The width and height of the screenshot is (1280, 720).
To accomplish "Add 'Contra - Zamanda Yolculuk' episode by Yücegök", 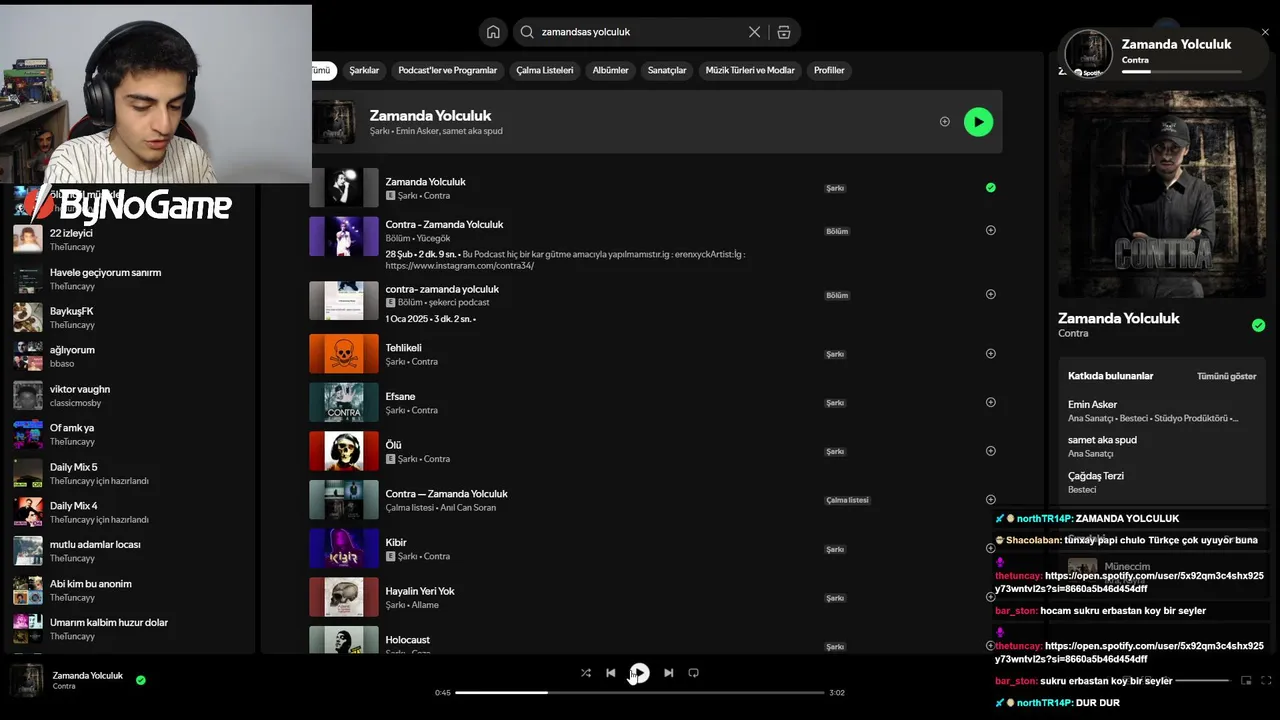I will (991, 230).
